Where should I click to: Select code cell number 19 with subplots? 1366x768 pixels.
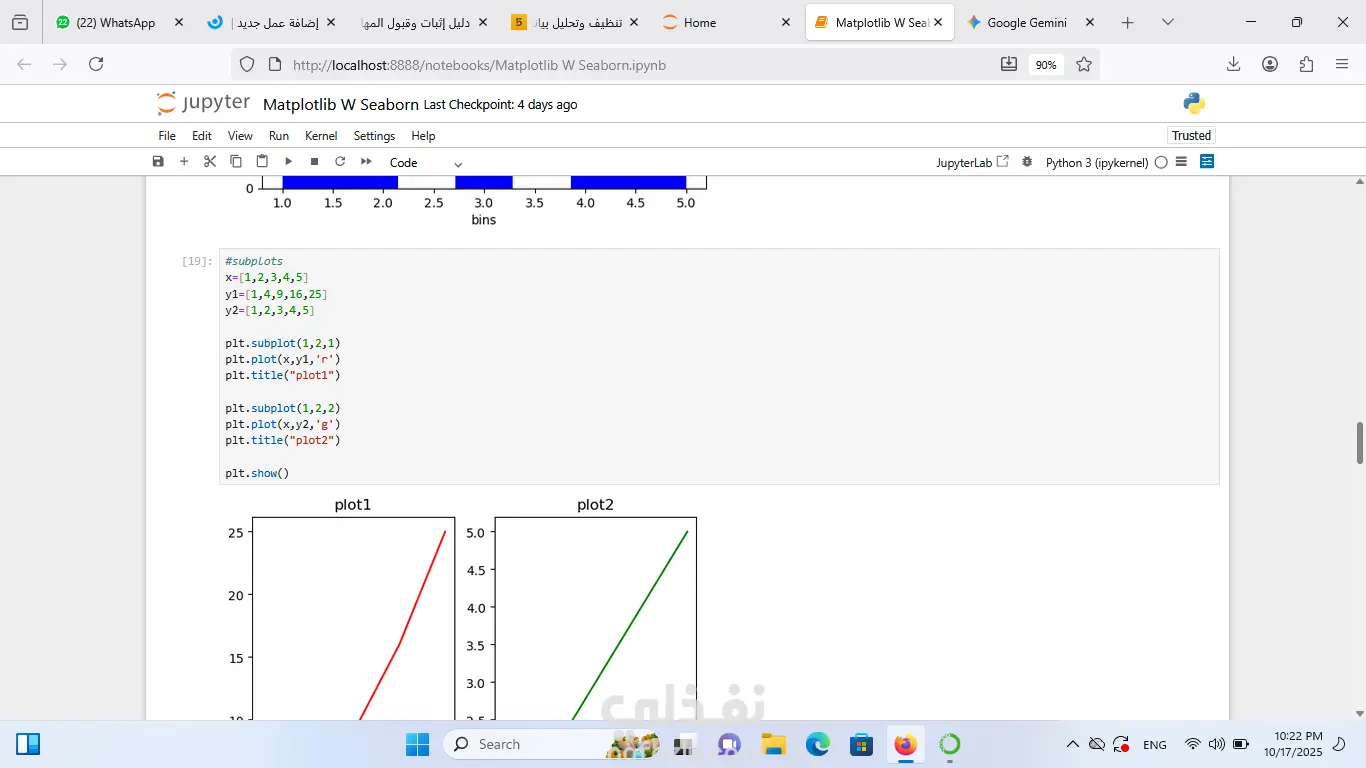[719, 367]
